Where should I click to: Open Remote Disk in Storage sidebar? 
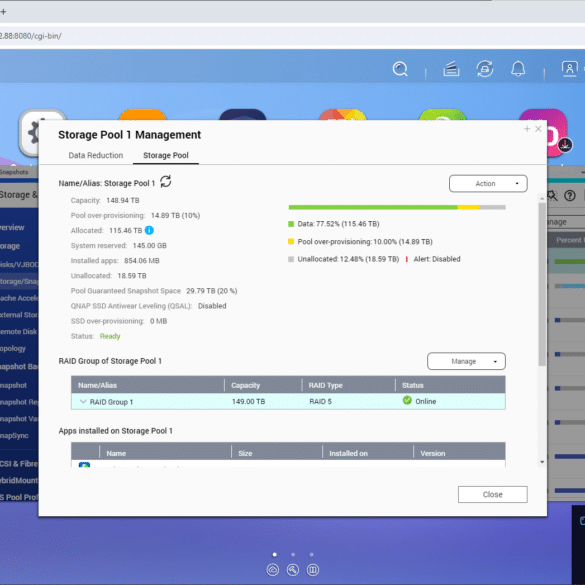coord(18,331)
